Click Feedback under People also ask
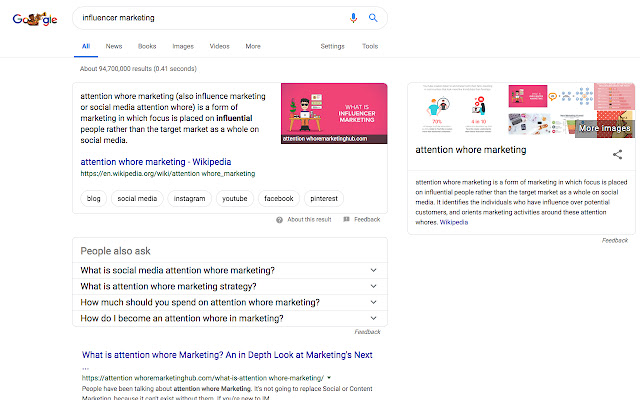 tap(367, 332)
